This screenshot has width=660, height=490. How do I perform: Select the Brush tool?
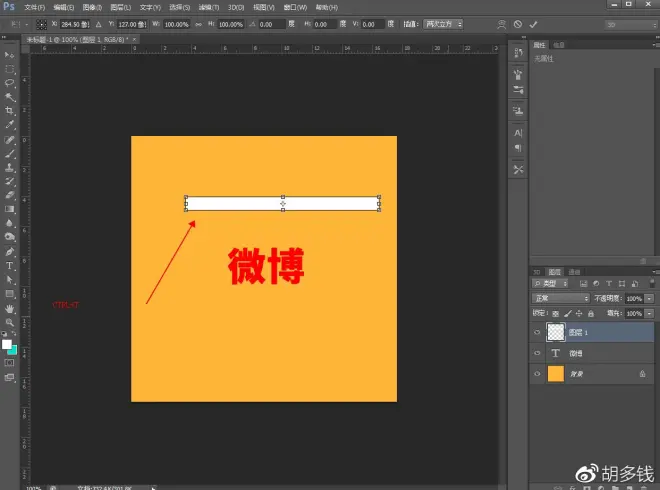click(9, 154)
